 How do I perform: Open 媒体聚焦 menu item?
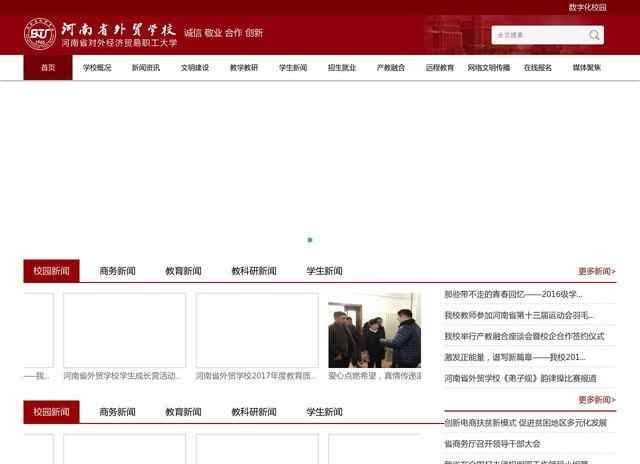coord(587,68)
